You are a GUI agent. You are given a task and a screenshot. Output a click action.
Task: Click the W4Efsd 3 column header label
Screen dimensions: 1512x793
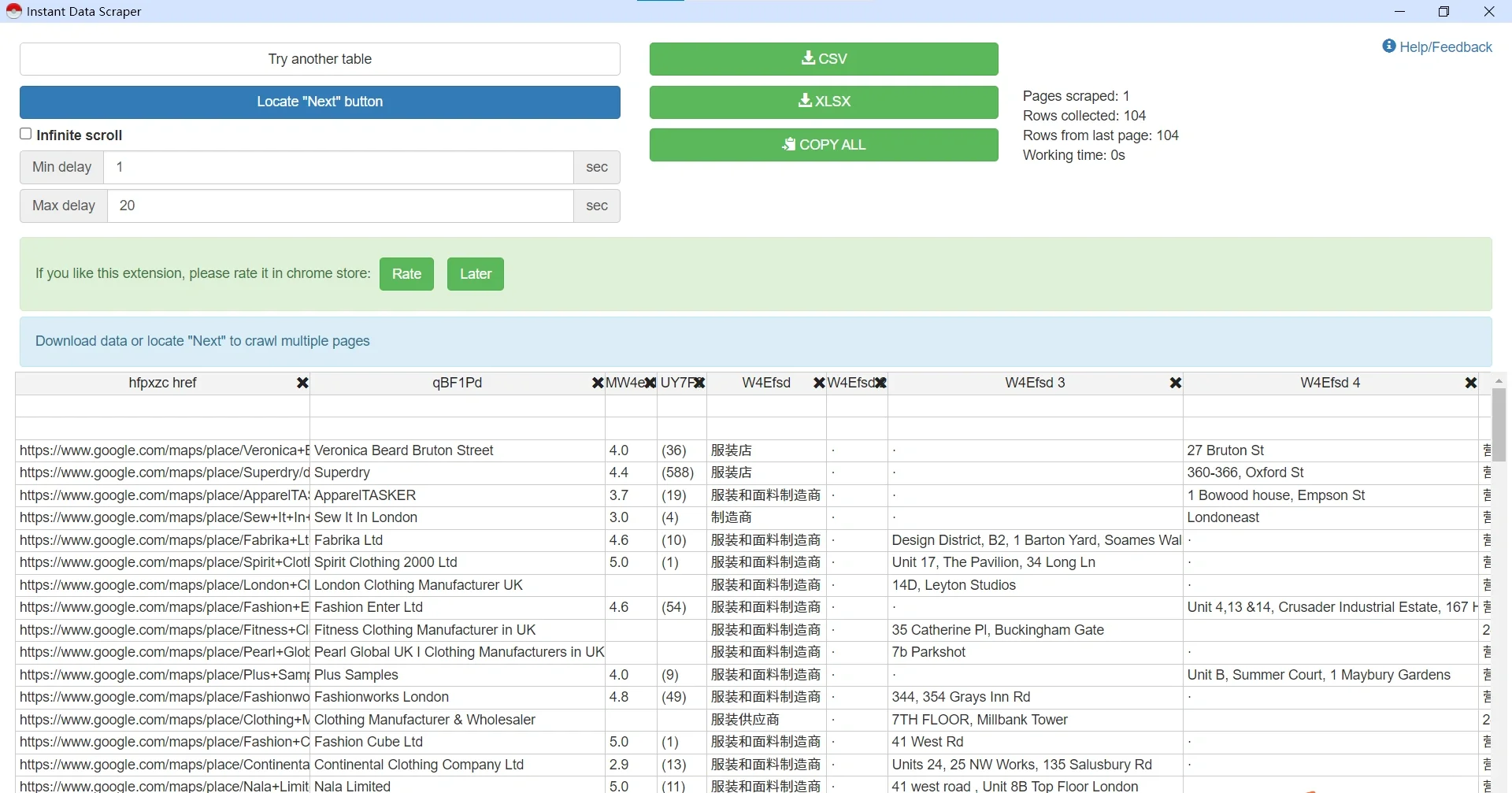pyautogui.click(x=1035, y=383)
